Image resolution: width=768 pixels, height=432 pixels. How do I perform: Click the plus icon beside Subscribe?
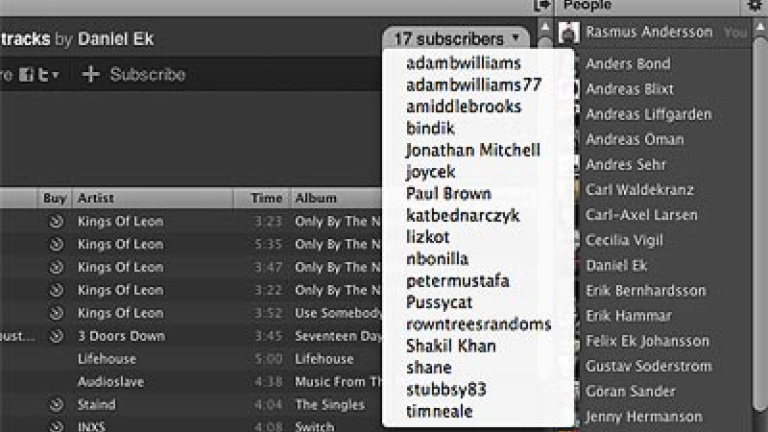(x=90, y=74)
